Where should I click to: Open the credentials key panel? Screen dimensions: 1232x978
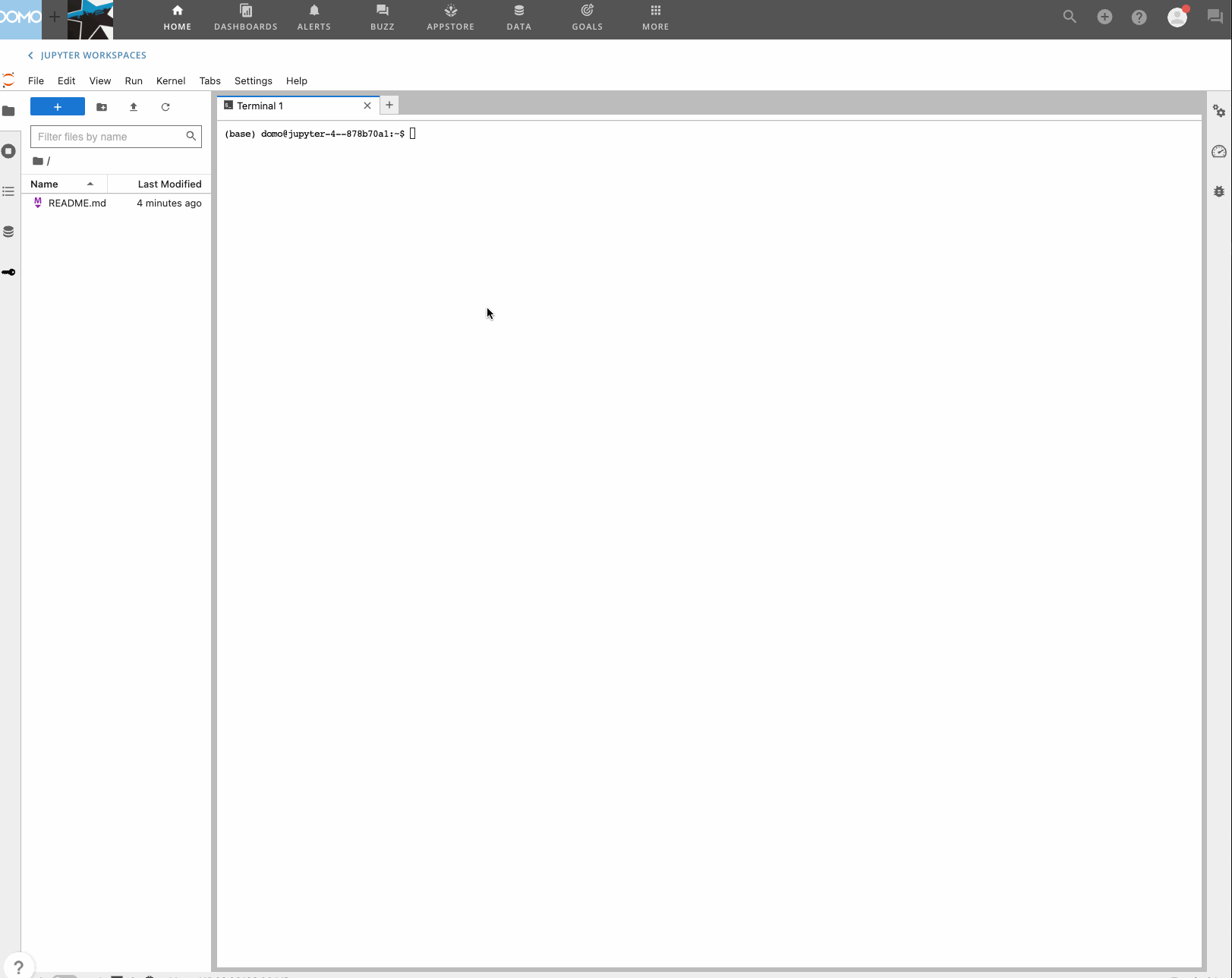coord(9,272)
